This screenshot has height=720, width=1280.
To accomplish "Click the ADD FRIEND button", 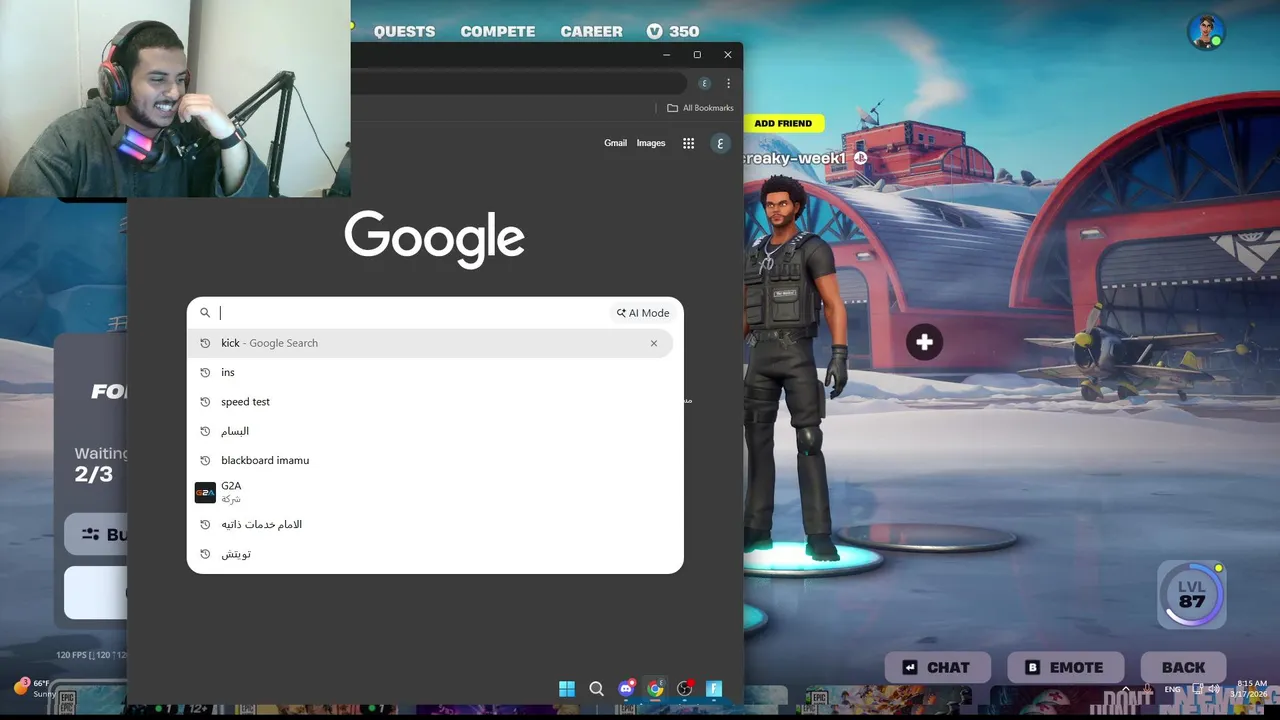I will 783,123.
